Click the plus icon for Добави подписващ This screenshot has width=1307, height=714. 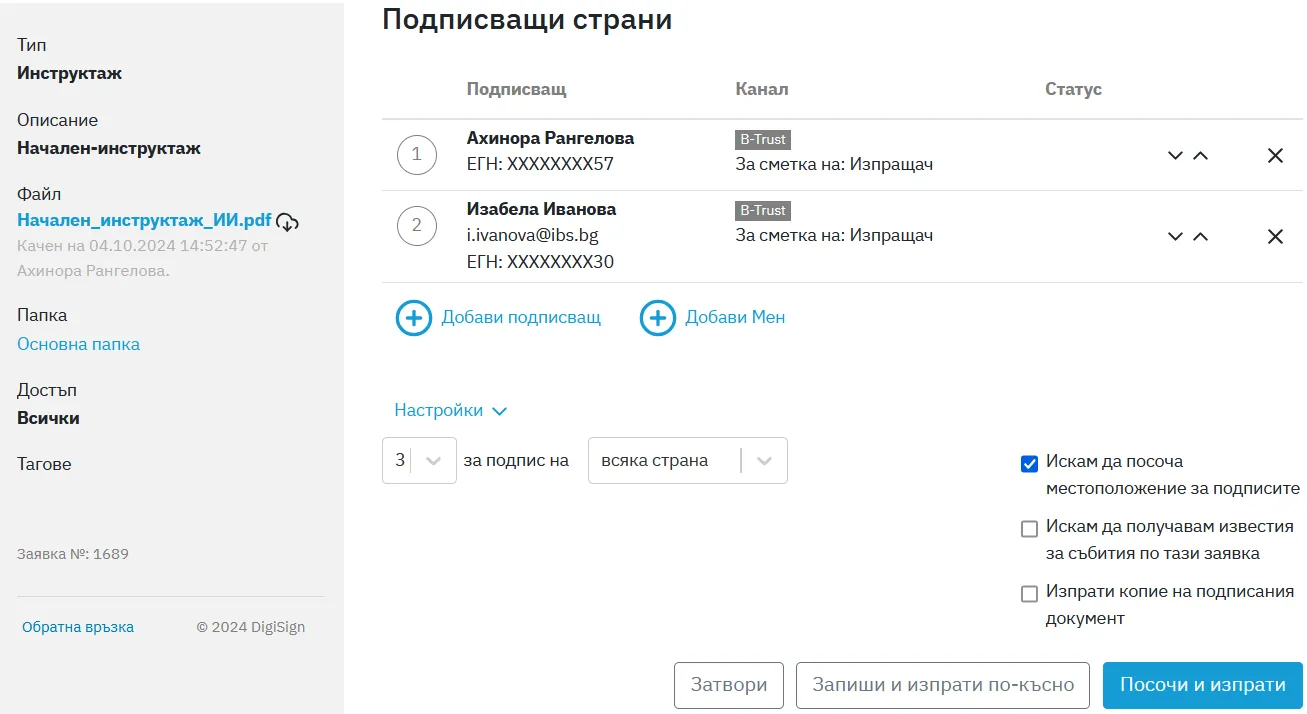pyautogui.click(x=414, y=318)
